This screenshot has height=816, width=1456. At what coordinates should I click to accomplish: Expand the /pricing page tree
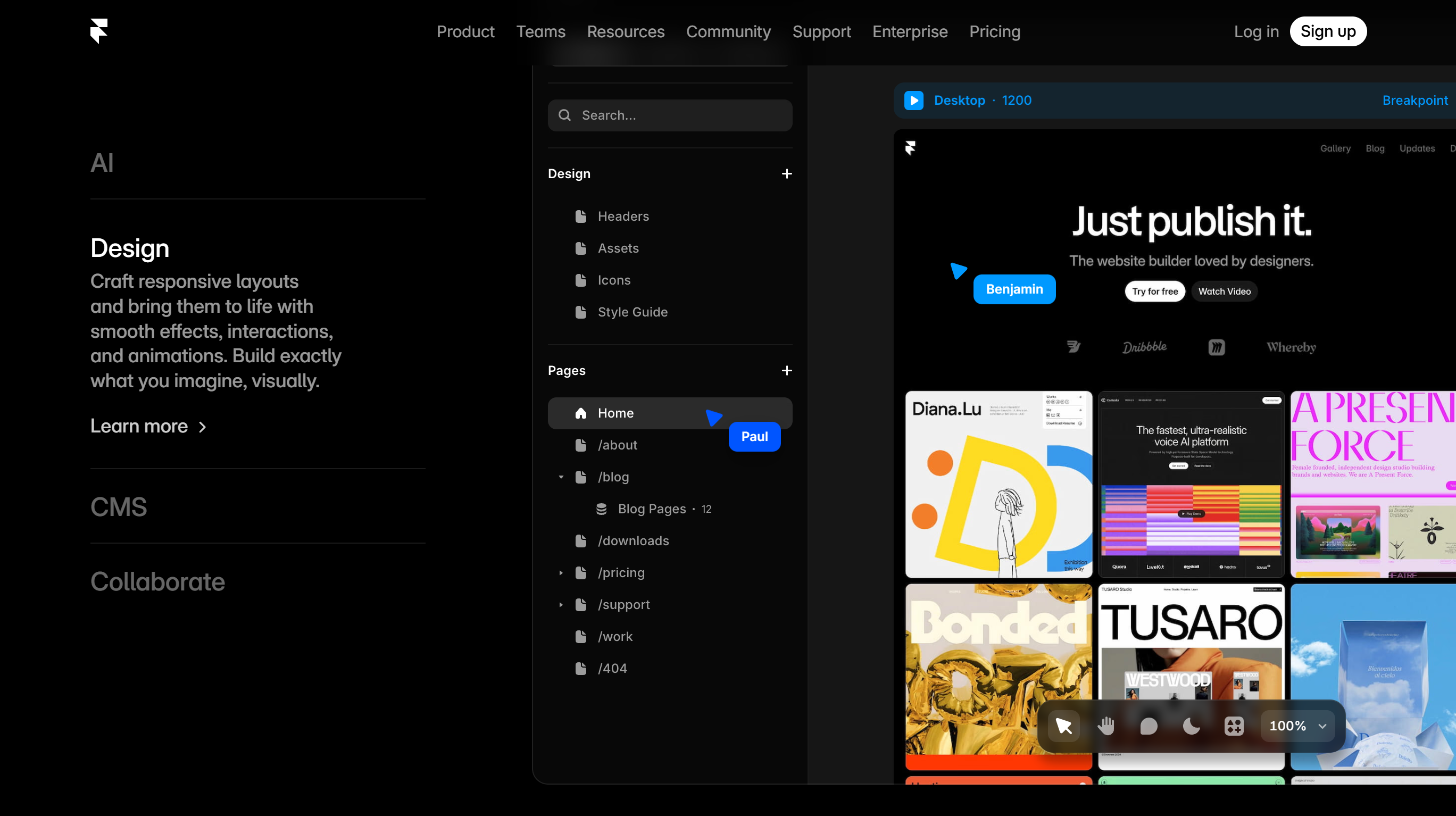561,573
